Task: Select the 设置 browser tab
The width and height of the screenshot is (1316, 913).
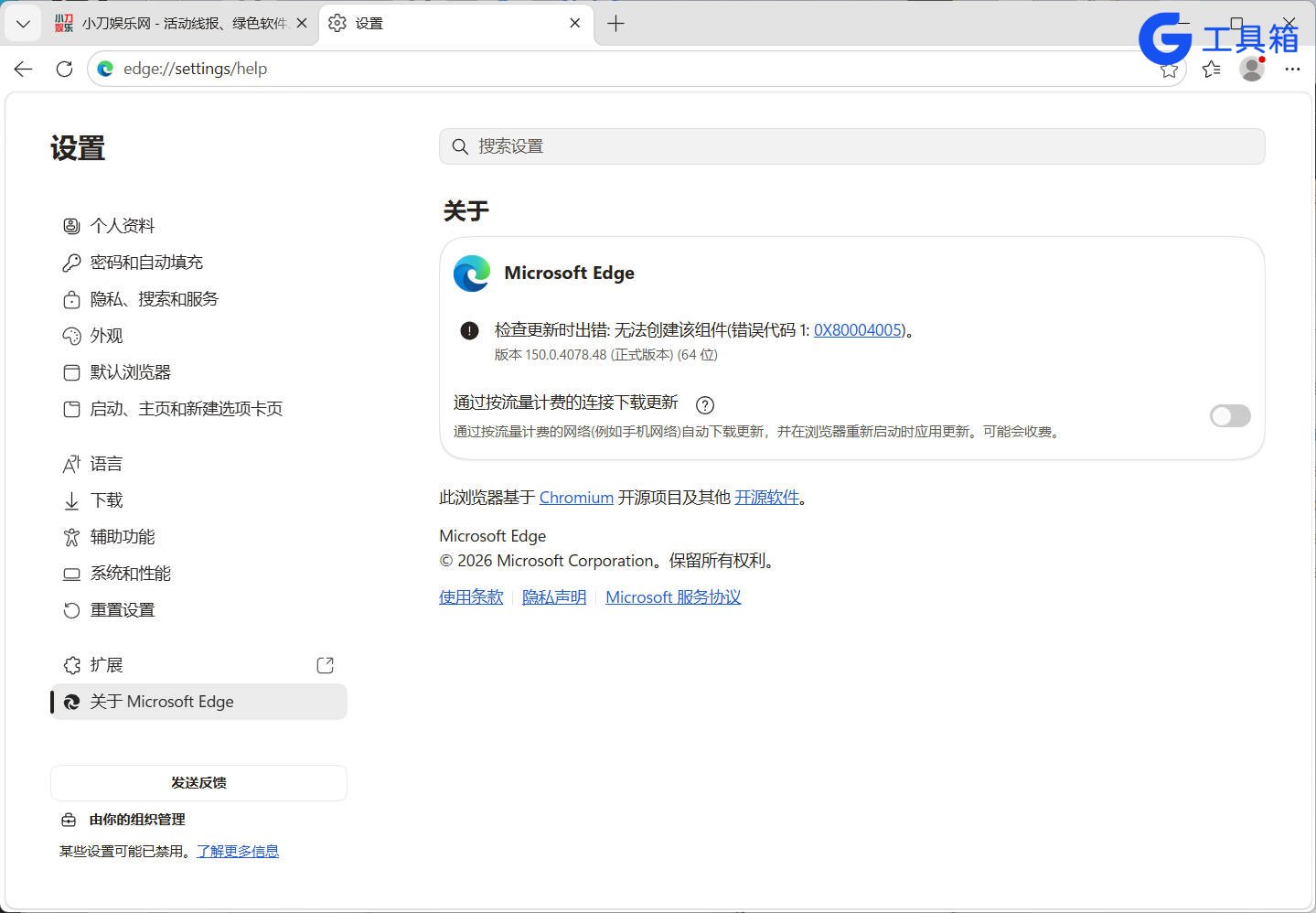Action: tap(457, 24)
